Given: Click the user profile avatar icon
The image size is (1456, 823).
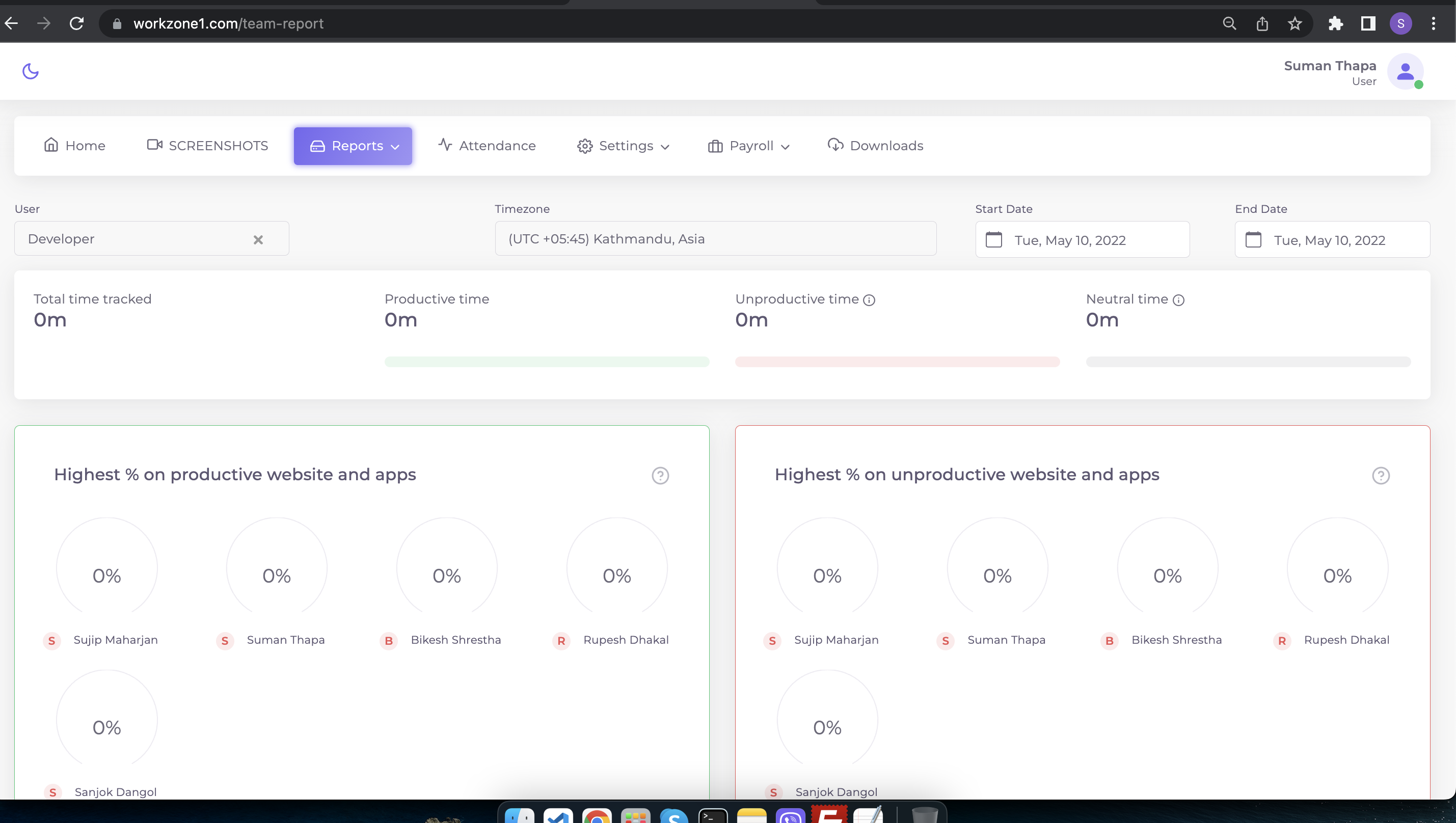Looking at the screenshot, I should click(1405, 72).
